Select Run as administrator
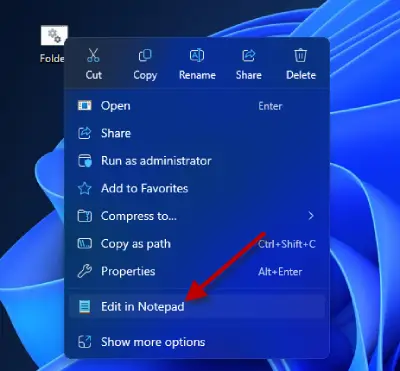Viewport: 400px width, 371px height. tap(197, 161)
